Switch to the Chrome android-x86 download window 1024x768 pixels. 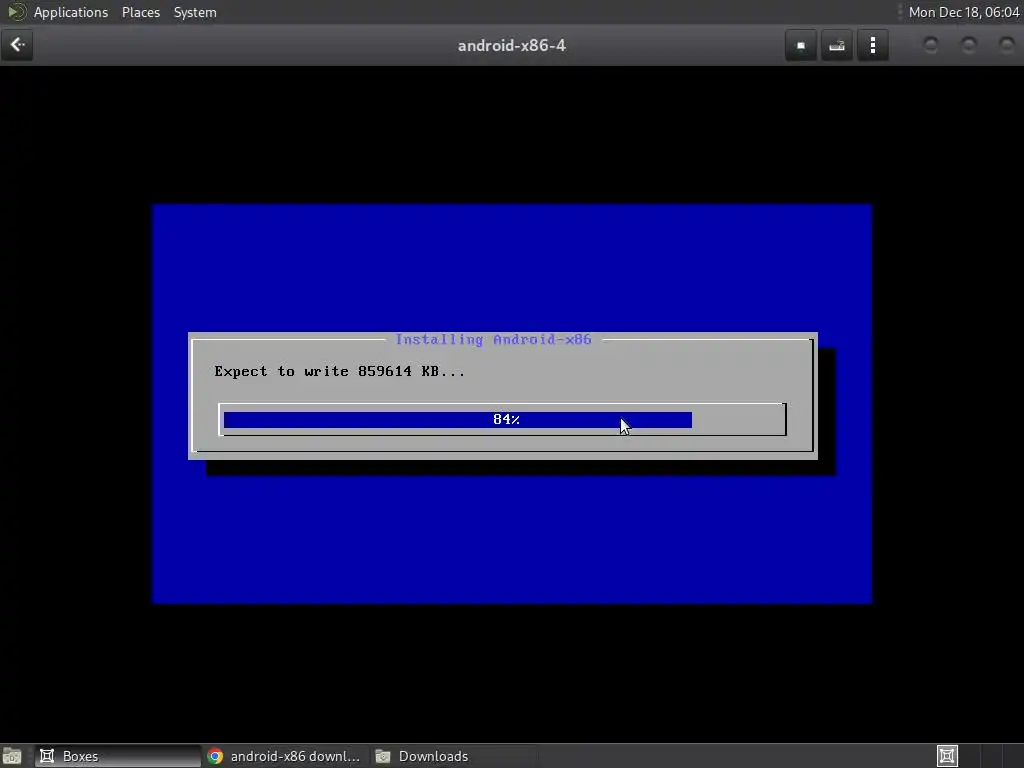[x=285, y=756]
